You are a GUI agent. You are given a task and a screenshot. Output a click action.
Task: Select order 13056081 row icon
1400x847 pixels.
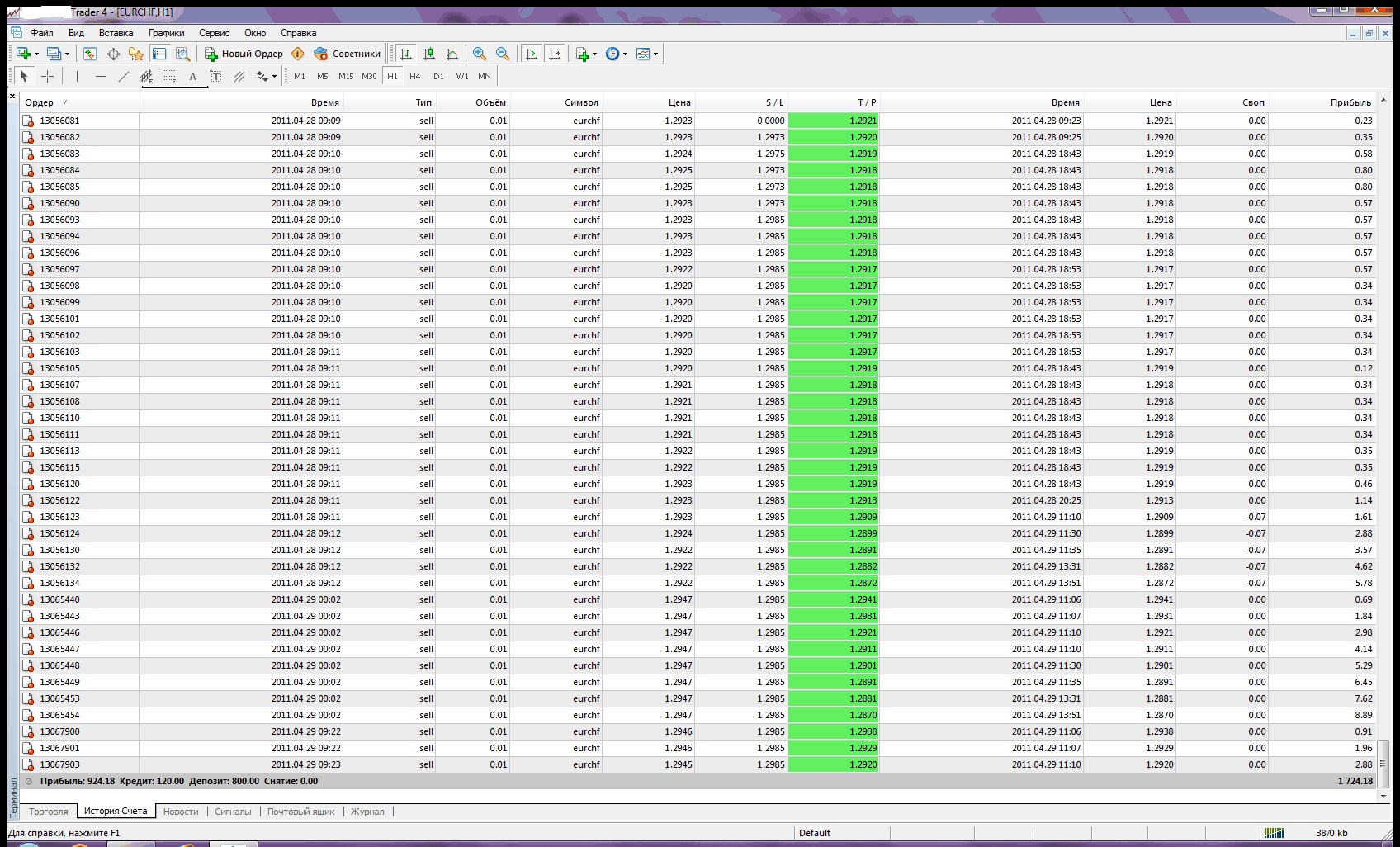(x=29, y=121)
